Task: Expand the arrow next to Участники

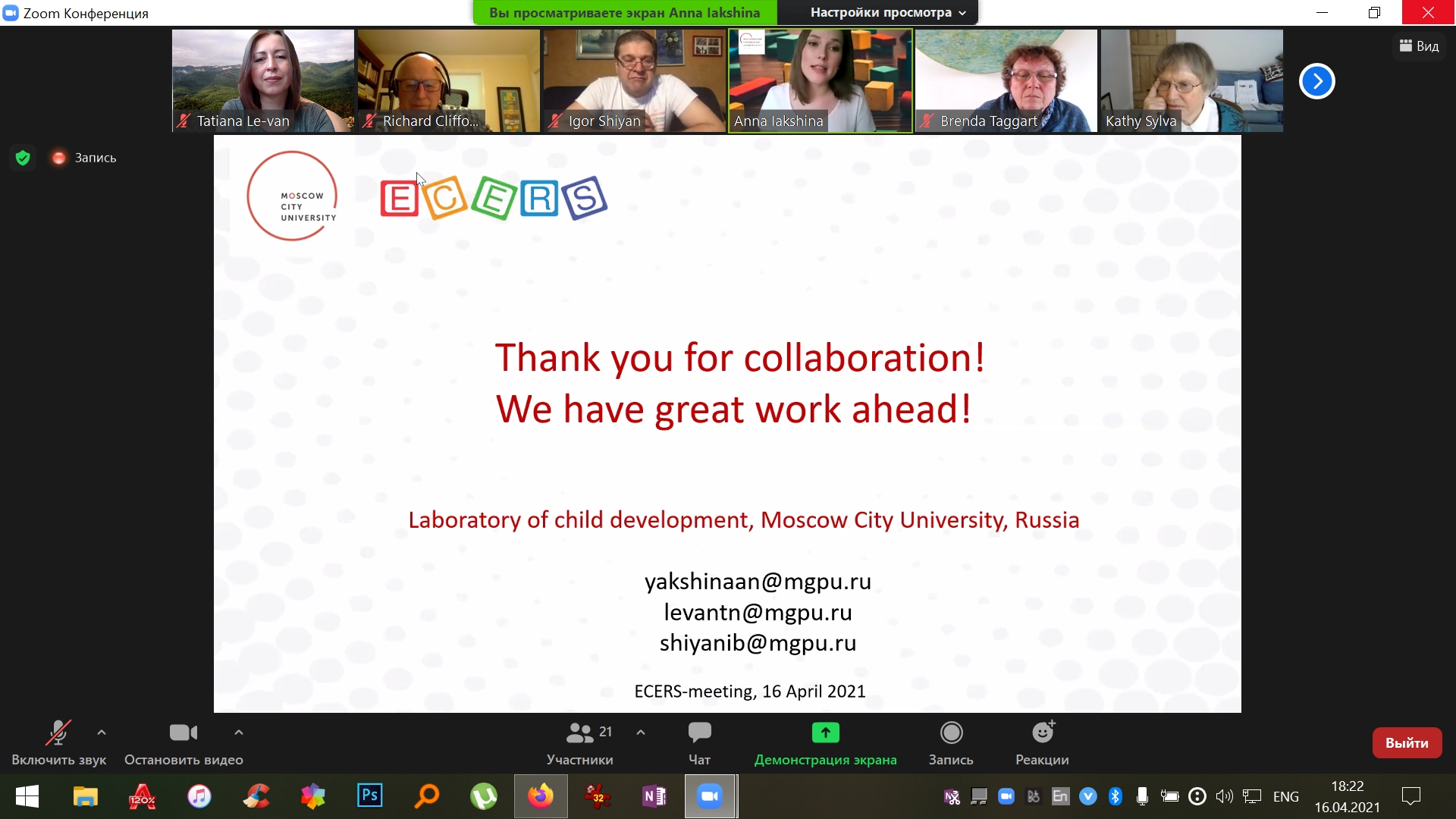Action: click(x=641, y=733)
